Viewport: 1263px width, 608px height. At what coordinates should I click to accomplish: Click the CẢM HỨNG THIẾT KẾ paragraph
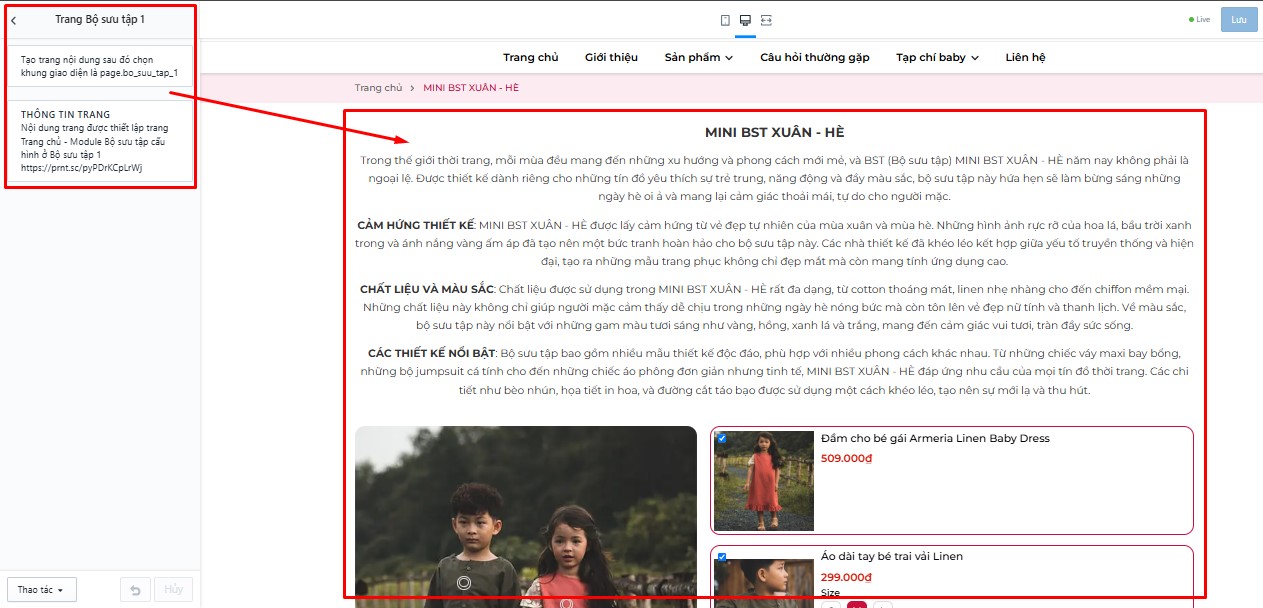coord(775,243)
